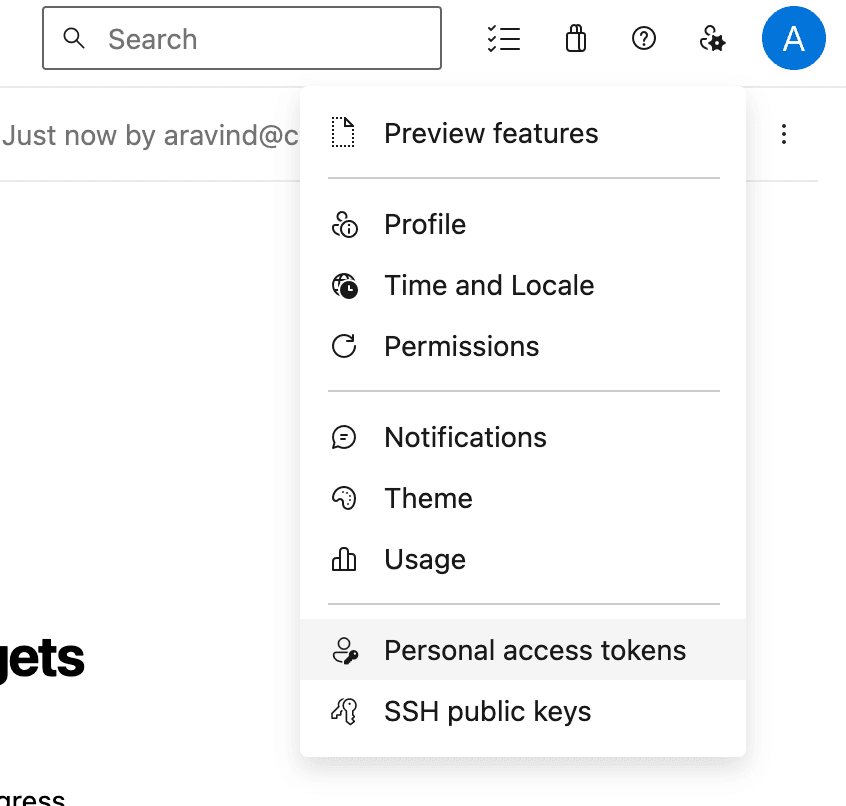Image resolution: width=846 pixels, height=806 pixels.
Task: Click the magnifier icon in Search
Action: 74,39
